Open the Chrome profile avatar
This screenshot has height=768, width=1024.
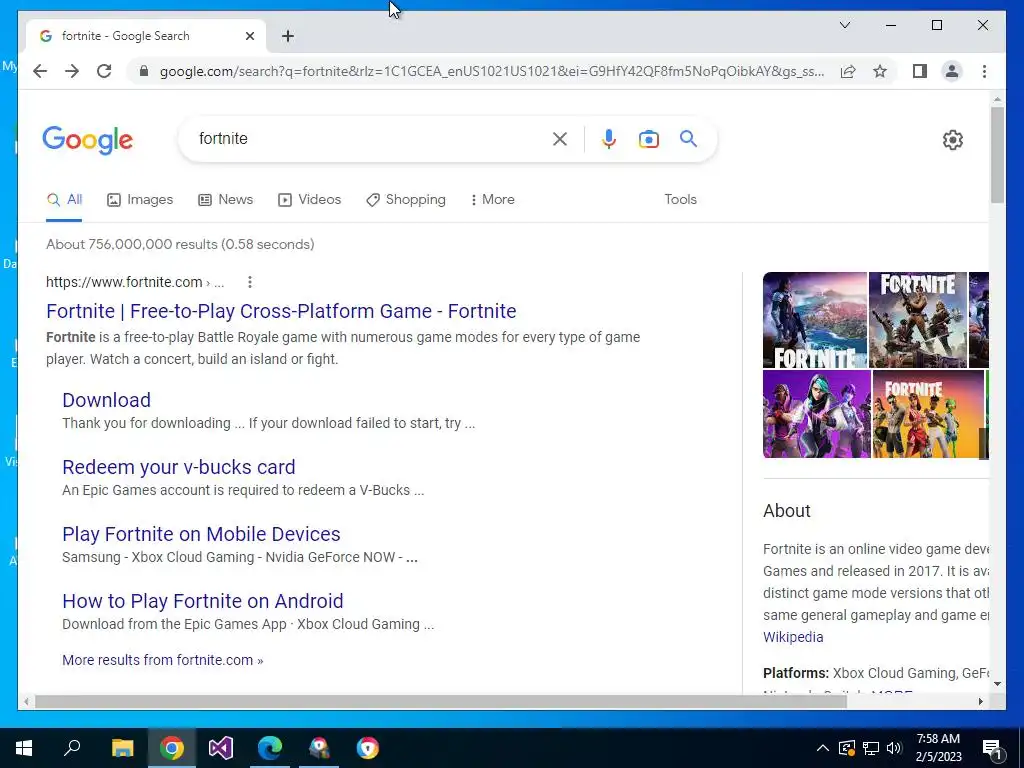pos(952,71)
